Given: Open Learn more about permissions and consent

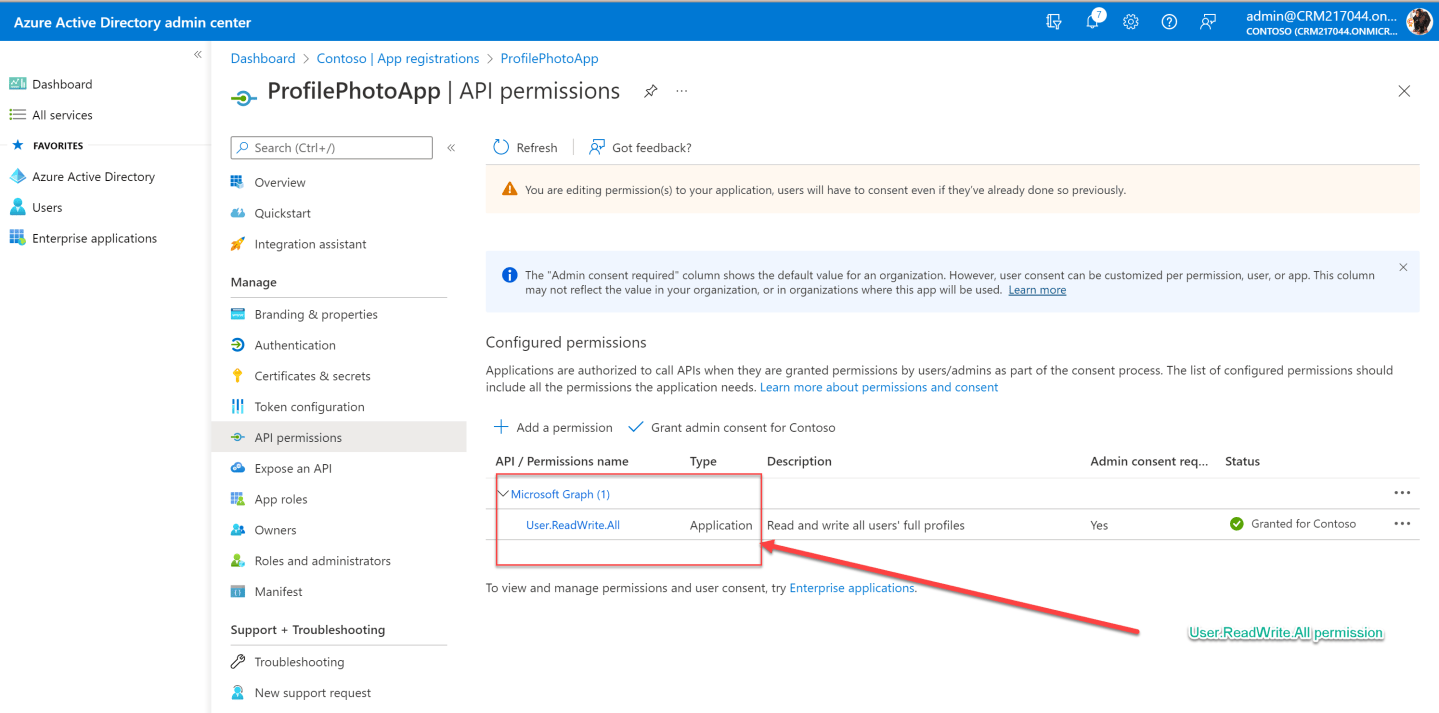Looking at the screenshot, I should pos(879,388).
